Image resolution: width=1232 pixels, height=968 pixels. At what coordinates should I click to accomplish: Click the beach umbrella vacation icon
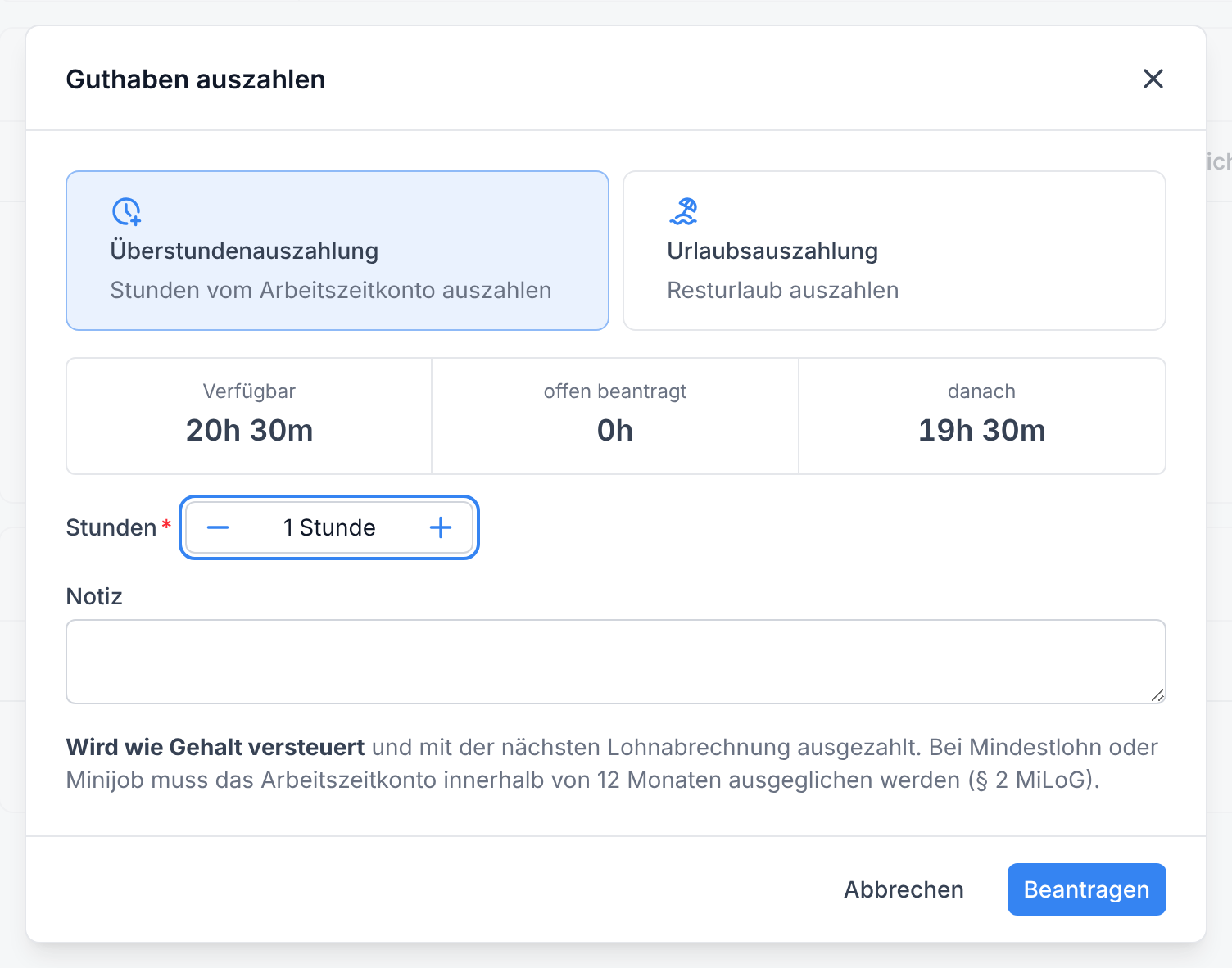[683, 211]
